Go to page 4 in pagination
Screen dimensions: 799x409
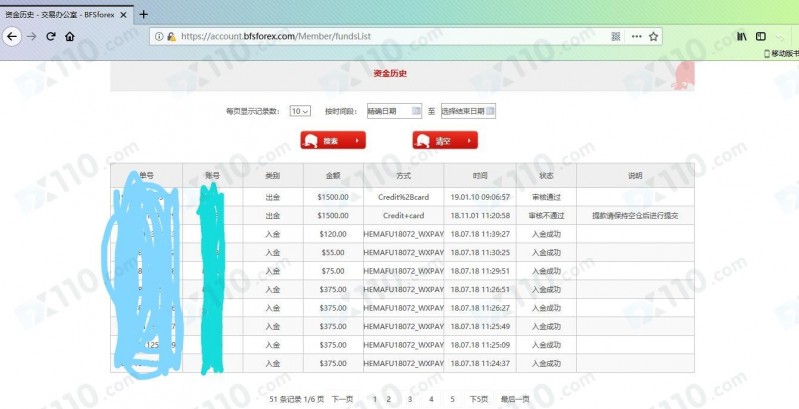pyautogui.click(x=431, y=399)
